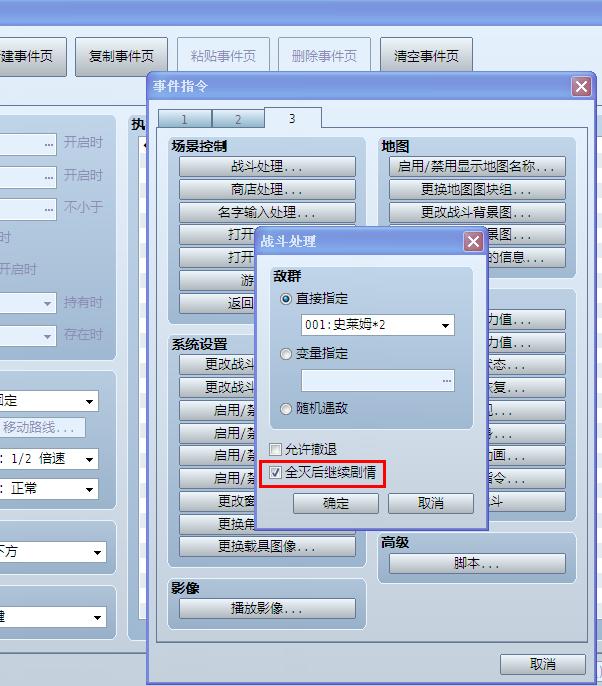Select the 随机遇敌 radio button
Screen dimensions: 602x686
286,409
